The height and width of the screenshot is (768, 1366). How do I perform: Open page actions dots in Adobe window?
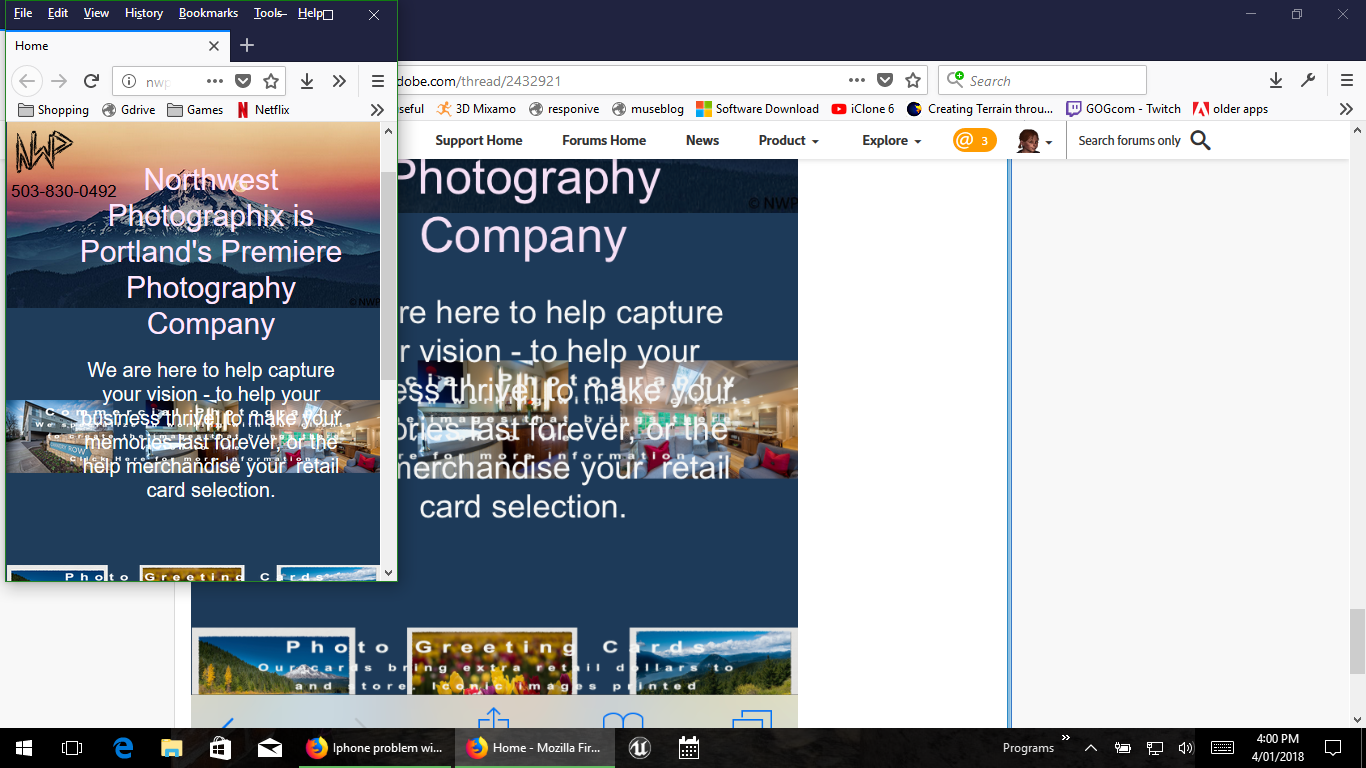pyautogui.click(x=857, y=81)
